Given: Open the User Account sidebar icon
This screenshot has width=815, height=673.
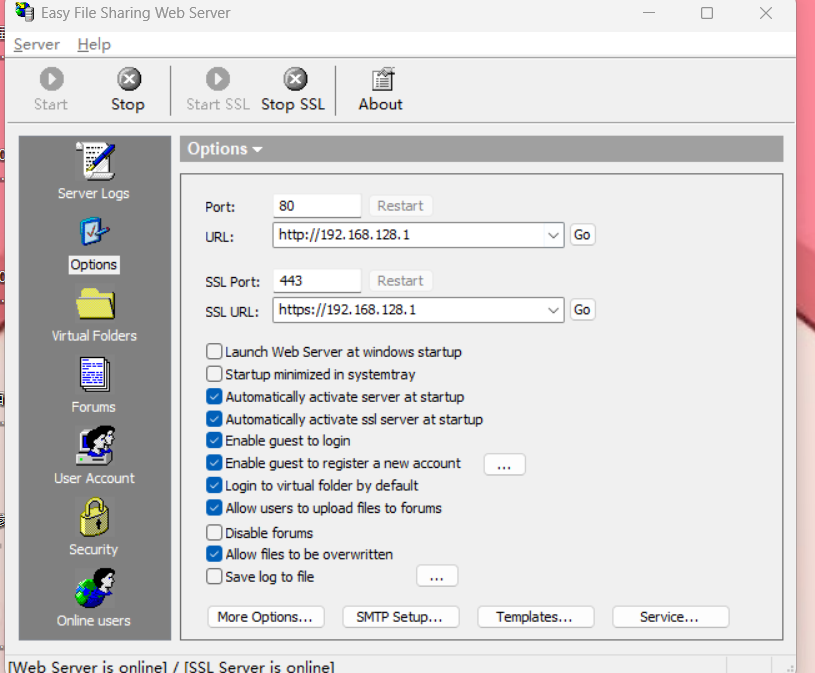Looking at the screenshot, I should click(94, 446).
